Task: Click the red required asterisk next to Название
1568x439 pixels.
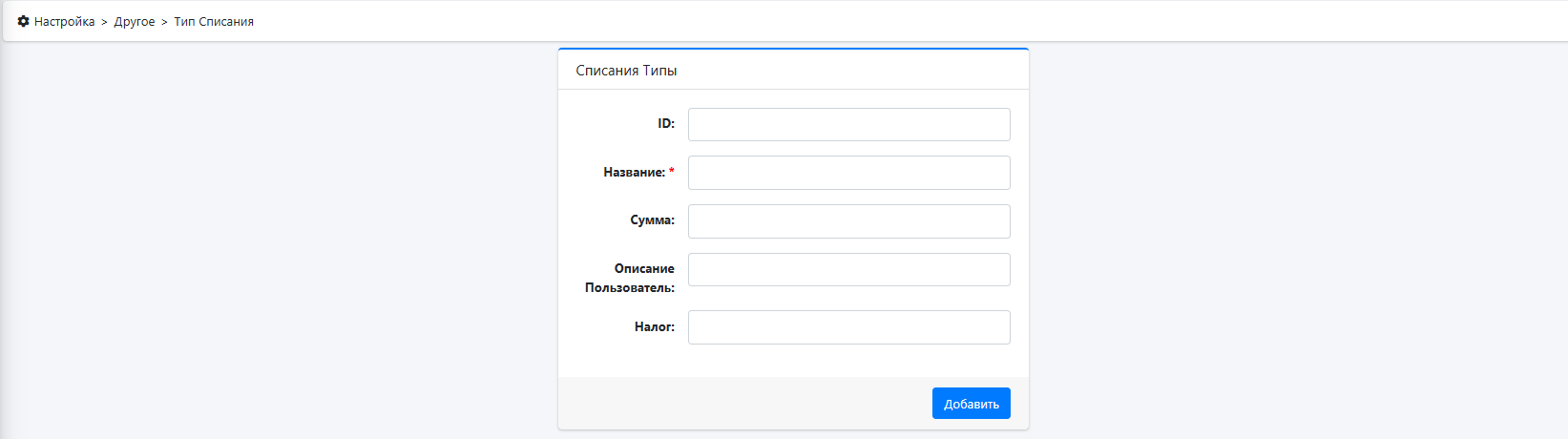Action: point(671,171)
